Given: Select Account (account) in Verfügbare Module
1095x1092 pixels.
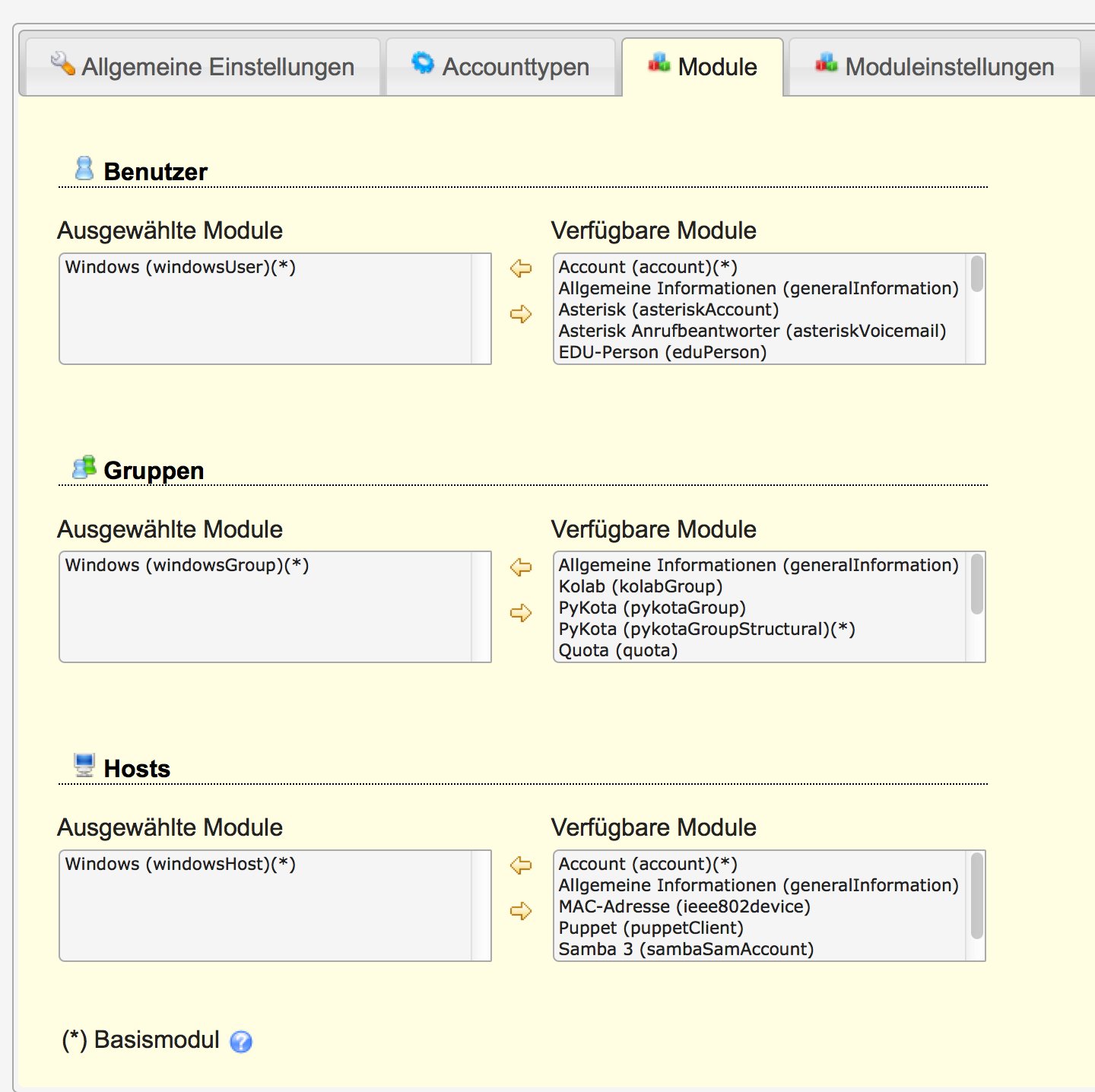Looking at the screenshot, I should coord(647,267).
